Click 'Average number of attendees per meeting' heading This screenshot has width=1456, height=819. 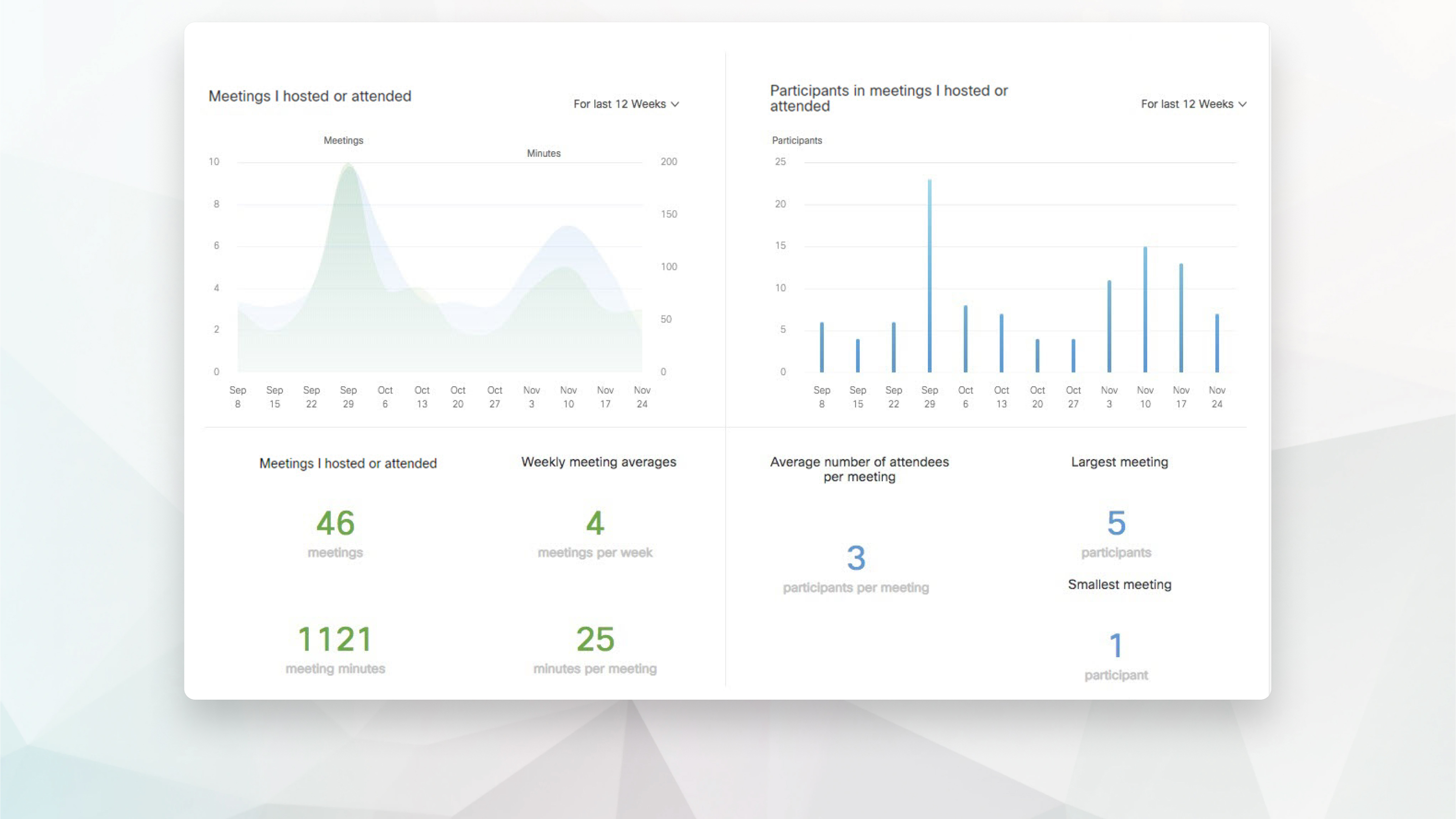click(859, 469)
